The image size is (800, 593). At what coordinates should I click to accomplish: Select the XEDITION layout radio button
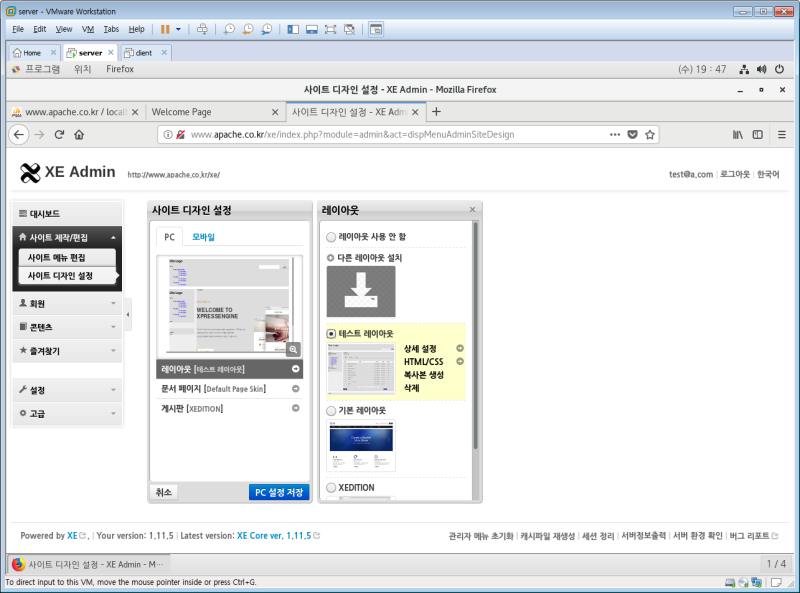(x=331, y=488)
